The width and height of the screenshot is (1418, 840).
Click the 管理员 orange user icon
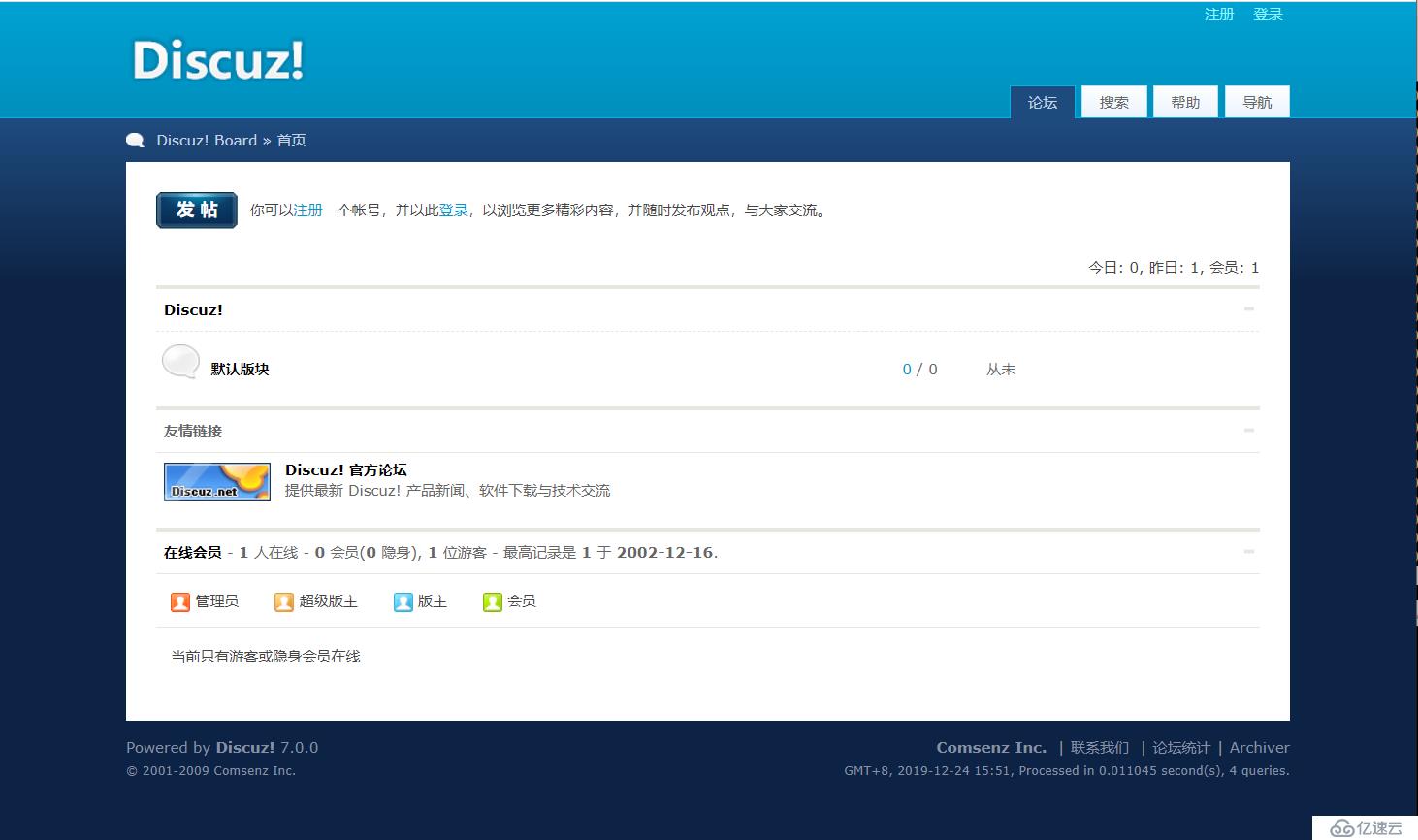(x=180, y=602)
